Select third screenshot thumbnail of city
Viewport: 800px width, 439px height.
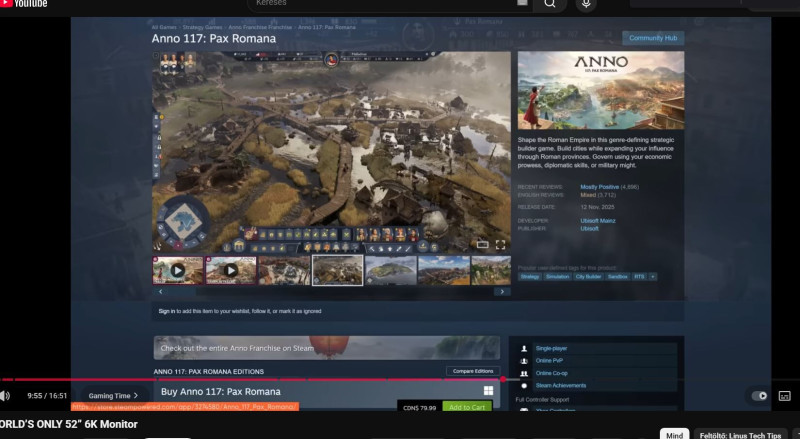pyautogui.click(x=284, y=270)
